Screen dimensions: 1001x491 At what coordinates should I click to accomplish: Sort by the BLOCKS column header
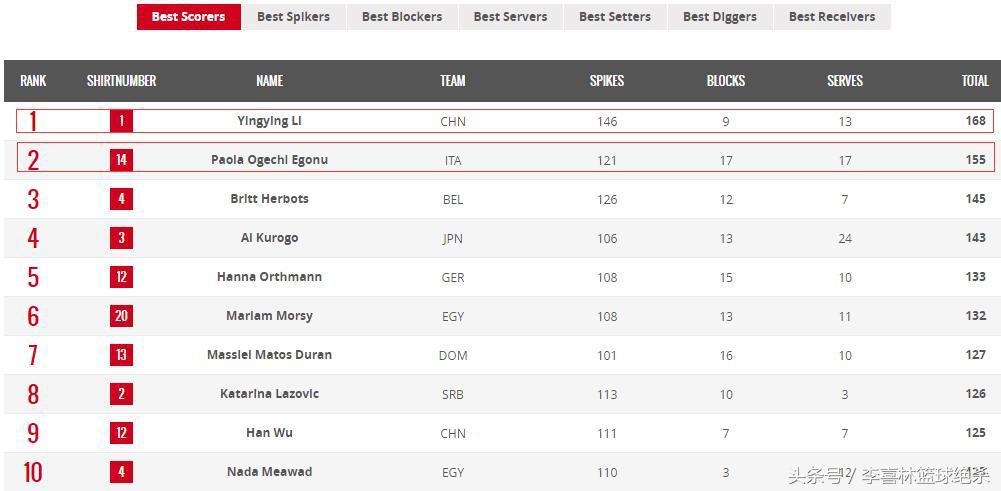(x=726, y=81)
